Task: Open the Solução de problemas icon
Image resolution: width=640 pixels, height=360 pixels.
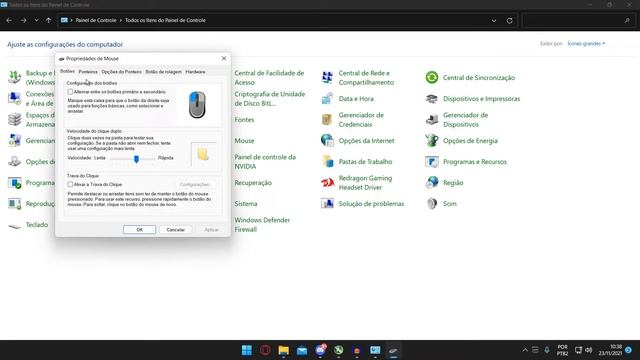Action: pos(327,203)
